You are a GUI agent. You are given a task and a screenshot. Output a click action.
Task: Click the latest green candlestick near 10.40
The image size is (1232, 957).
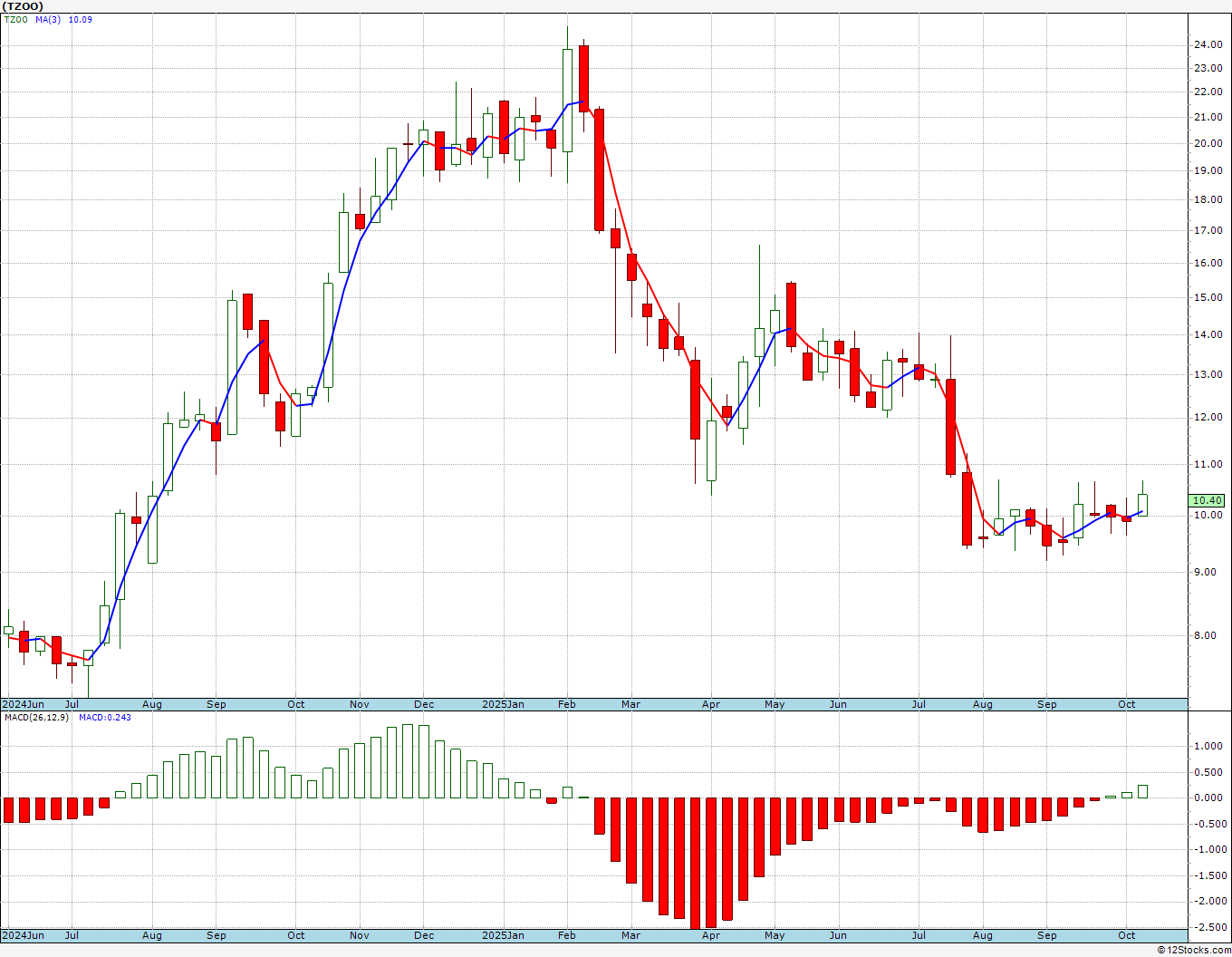pyautogui.click(x=1143, y=505)
